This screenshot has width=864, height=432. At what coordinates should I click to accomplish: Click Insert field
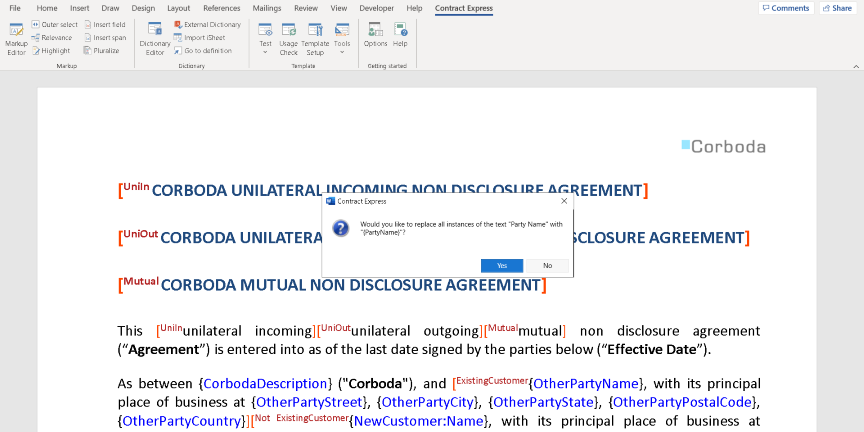pyautogui.click(x=105, y=24)
